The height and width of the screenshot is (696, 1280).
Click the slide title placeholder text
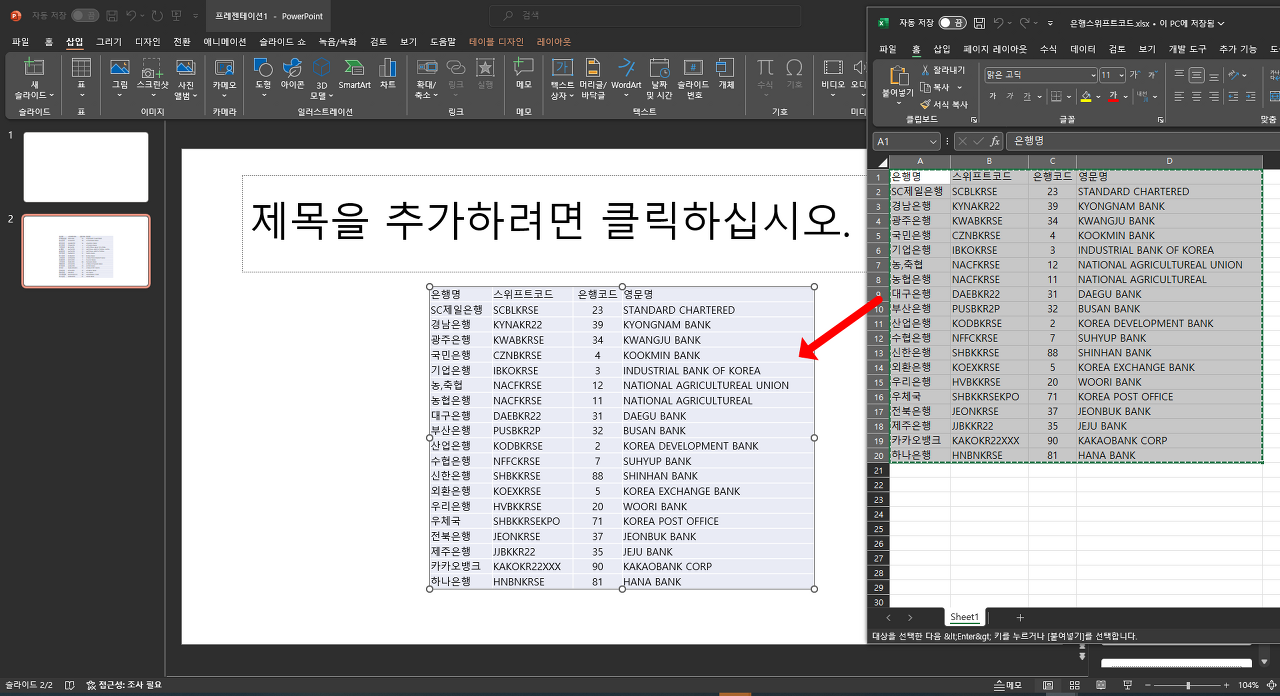tap(551, 221)
